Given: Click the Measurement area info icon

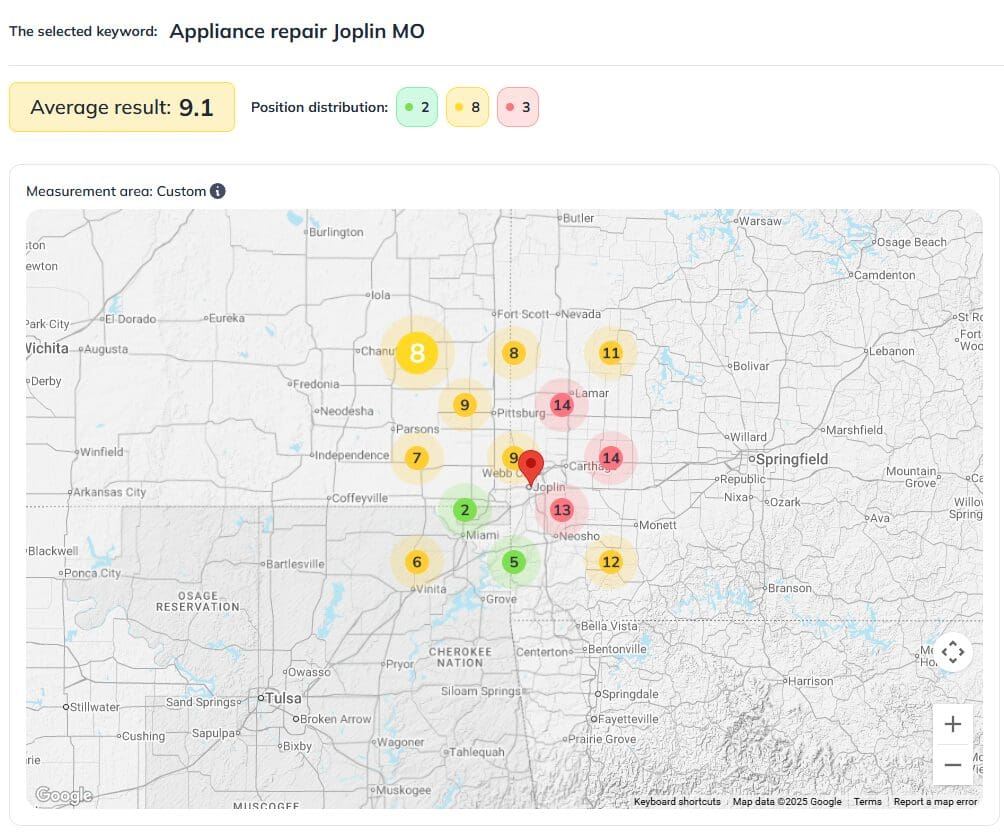Looking at the screenshot, I should (218, 191).
